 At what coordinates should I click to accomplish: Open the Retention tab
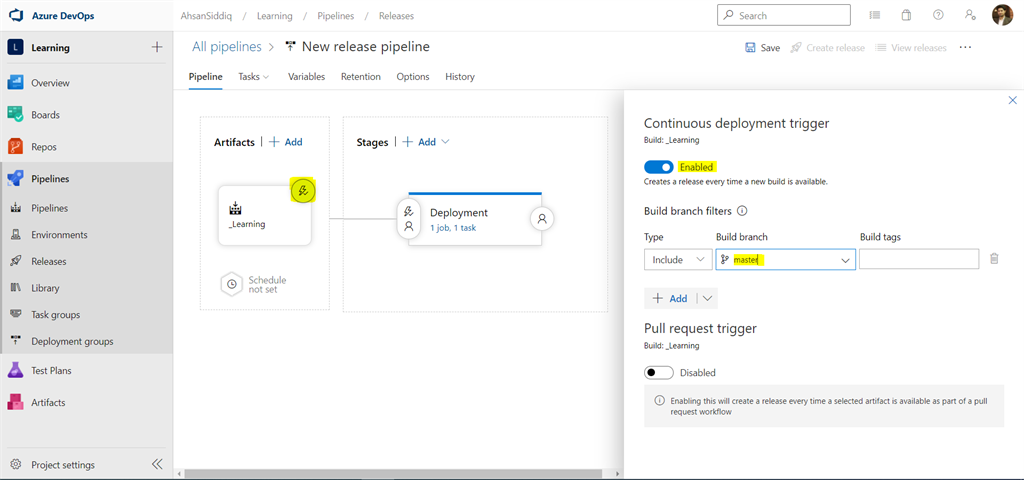[x=360, y=77]
